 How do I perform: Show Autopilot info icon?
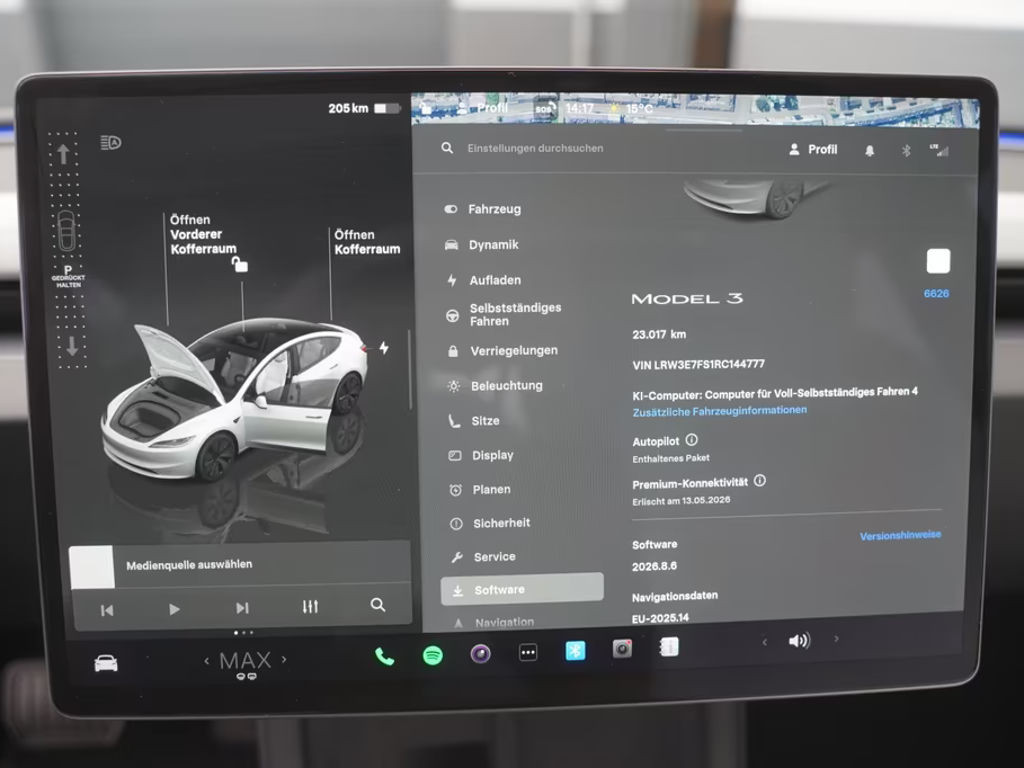[692, 440]
